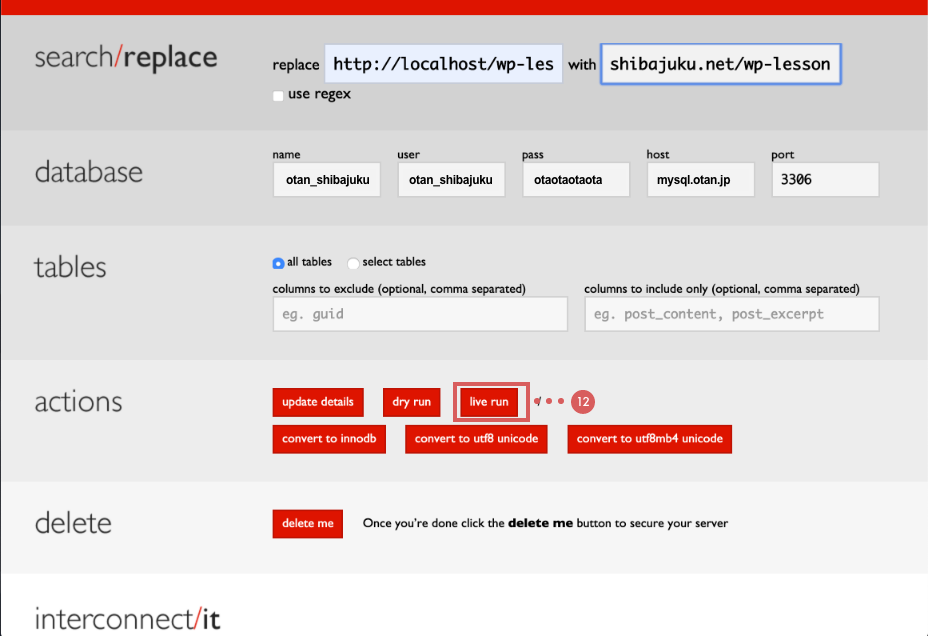Click the database user field
Screen dimensions: 928x636
pos(451,180)
